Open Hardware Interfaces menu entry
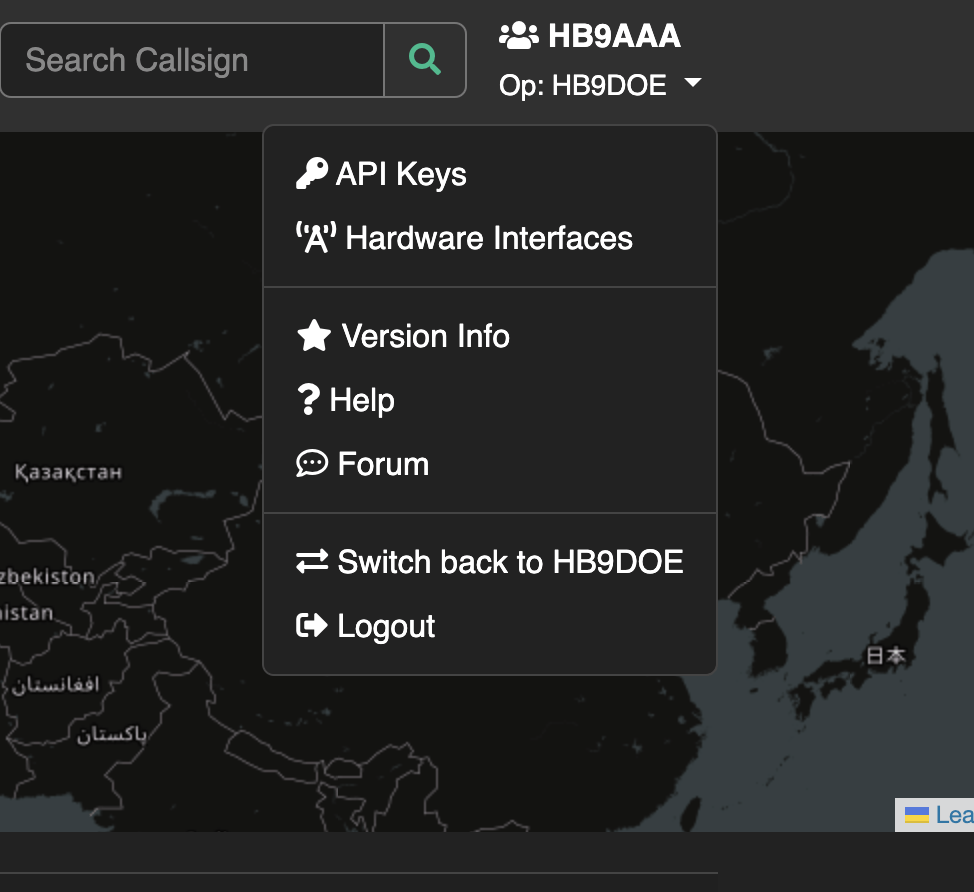The image size is (974, 892). [489, 238]
